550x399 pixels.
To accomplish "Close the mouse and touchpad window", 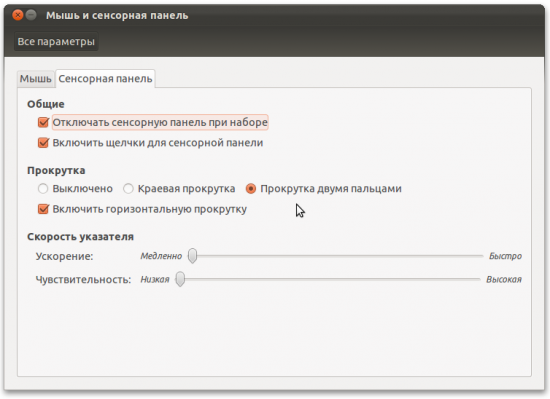I will point(18,15).
